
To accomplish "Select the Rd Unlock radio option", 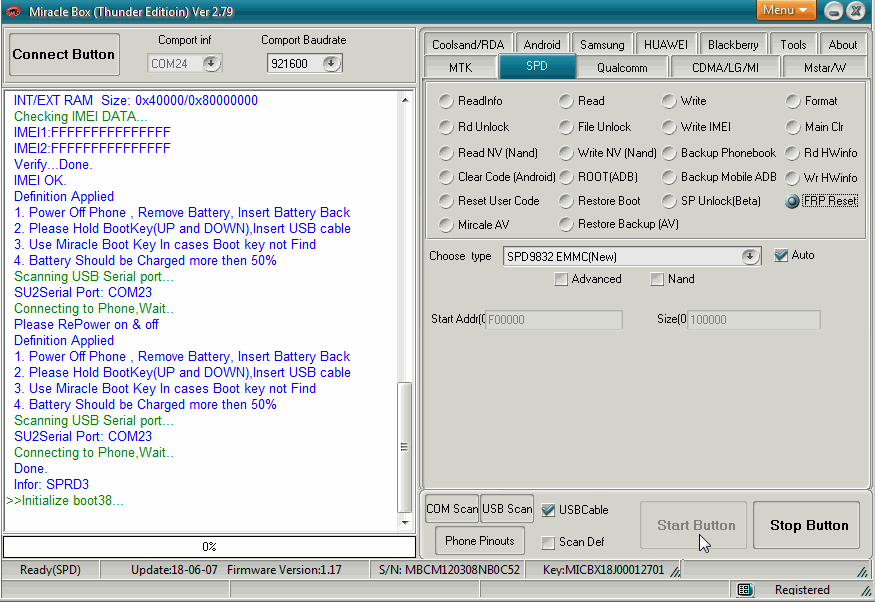I will pyautogui.click(x=445, y=127).
